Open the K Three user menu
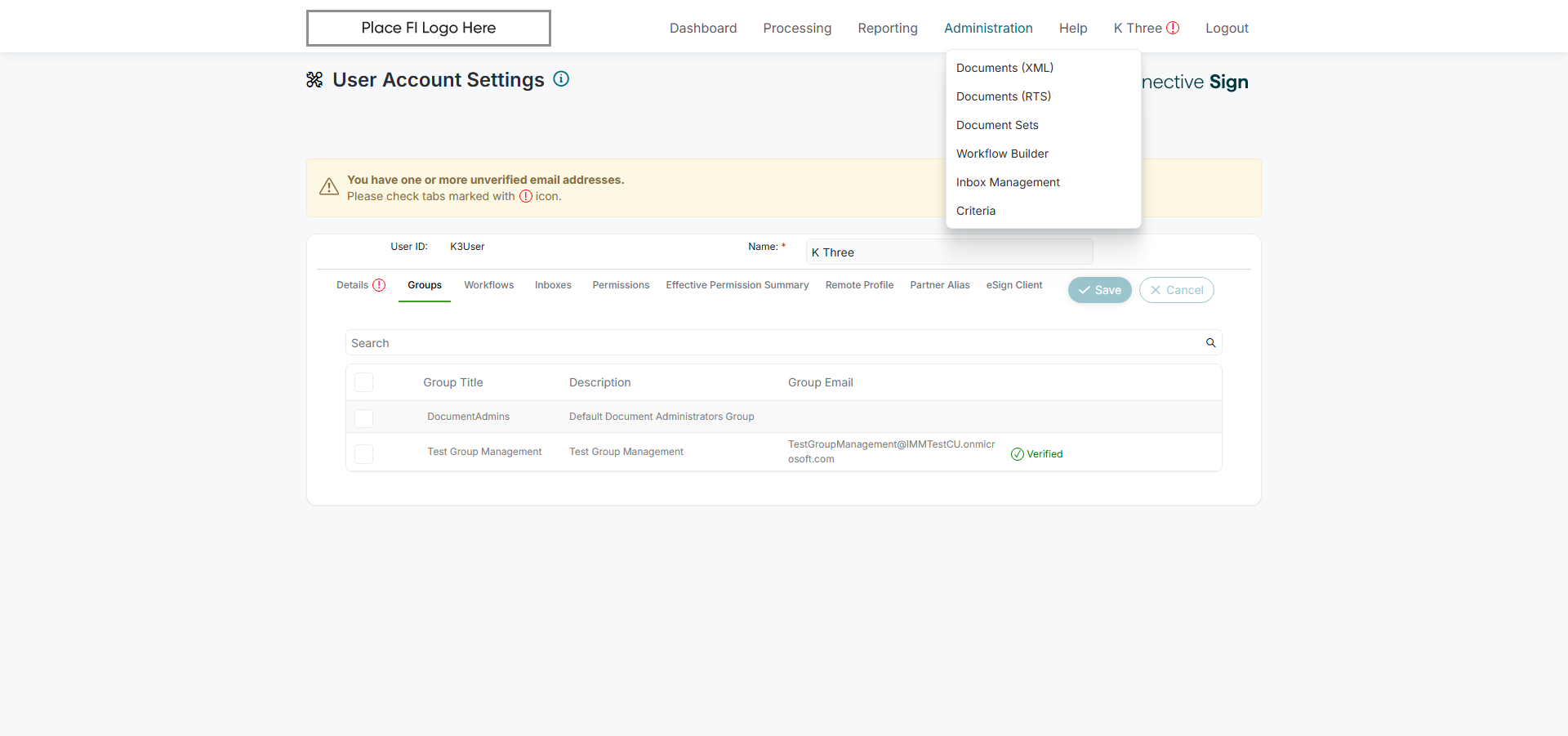 tap(1138, 28)
